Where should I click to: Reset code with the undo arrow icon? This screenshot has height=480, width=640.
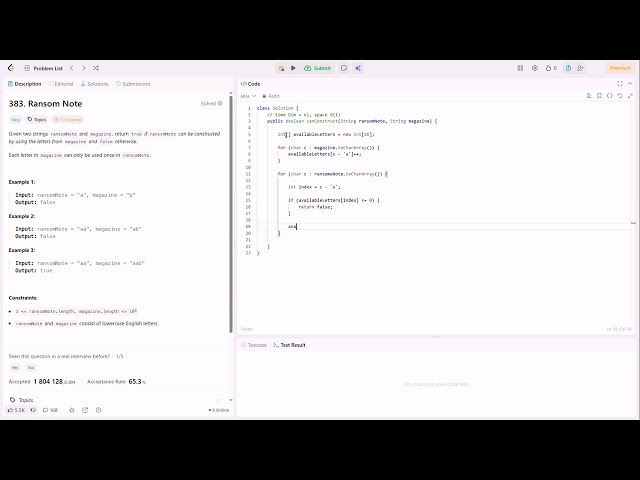(620, 96)
